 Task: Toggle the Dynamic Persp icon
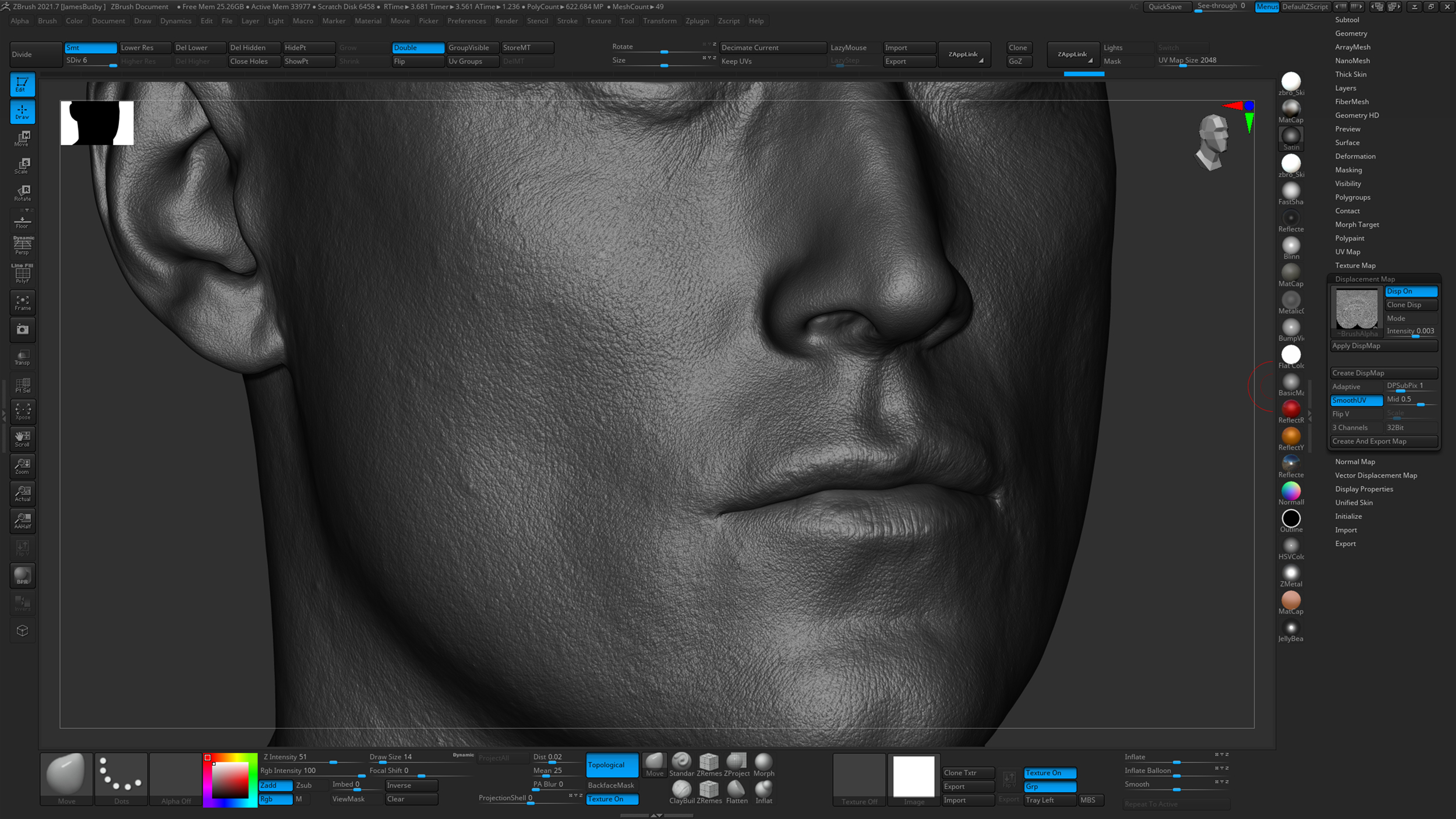(22, 245)
